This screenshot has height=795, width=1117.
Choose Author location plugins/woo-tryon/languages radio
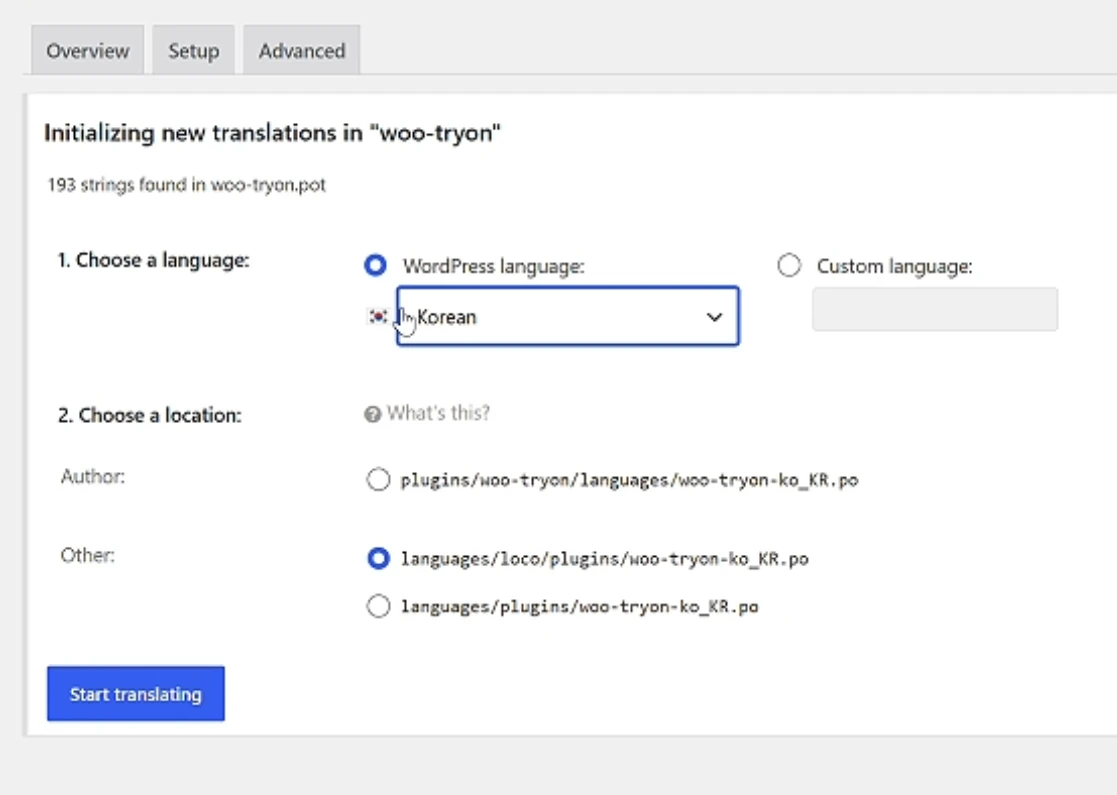tap(378, 479)
